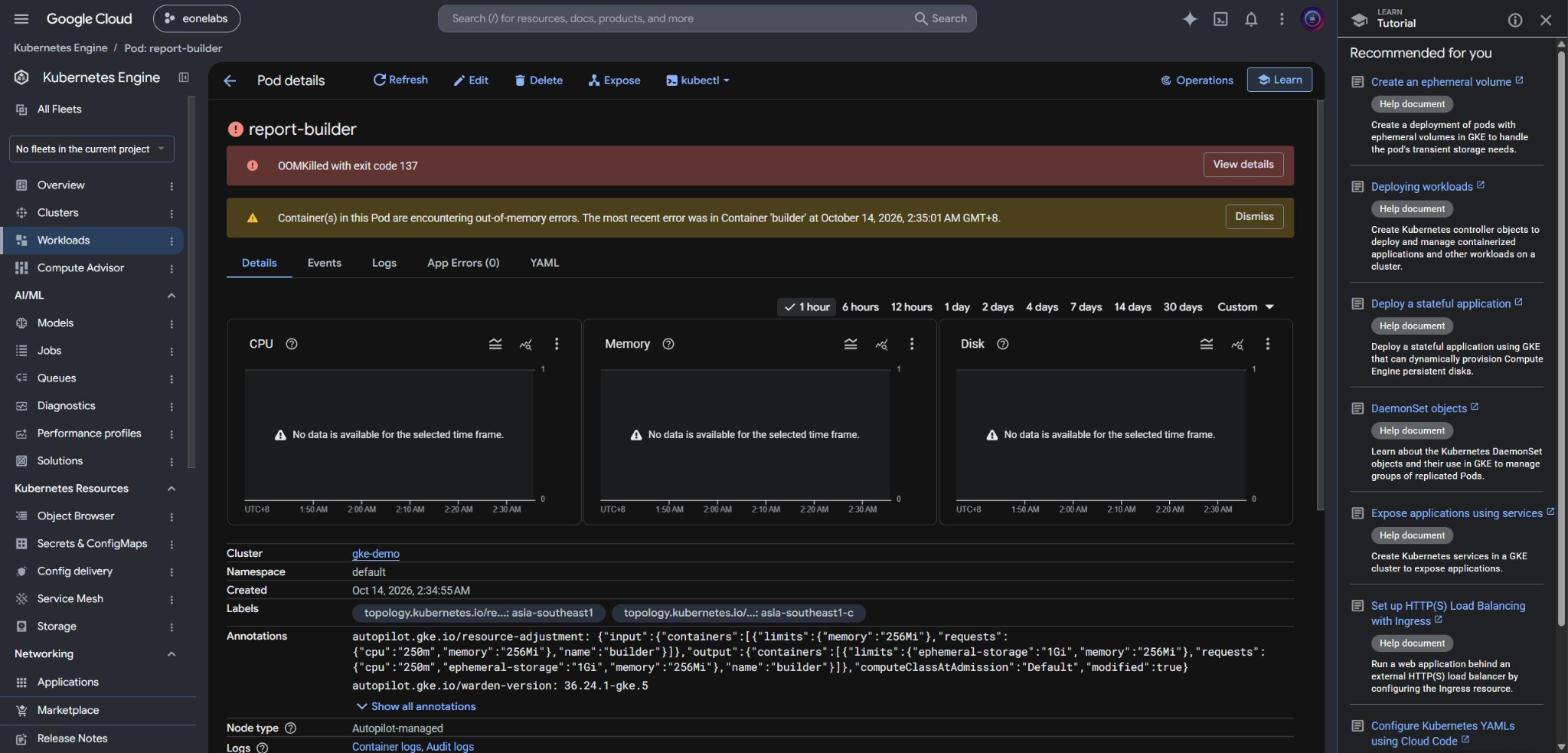
Task: Collapse the AI/ML sidebar section
Action: pos(171,296)
